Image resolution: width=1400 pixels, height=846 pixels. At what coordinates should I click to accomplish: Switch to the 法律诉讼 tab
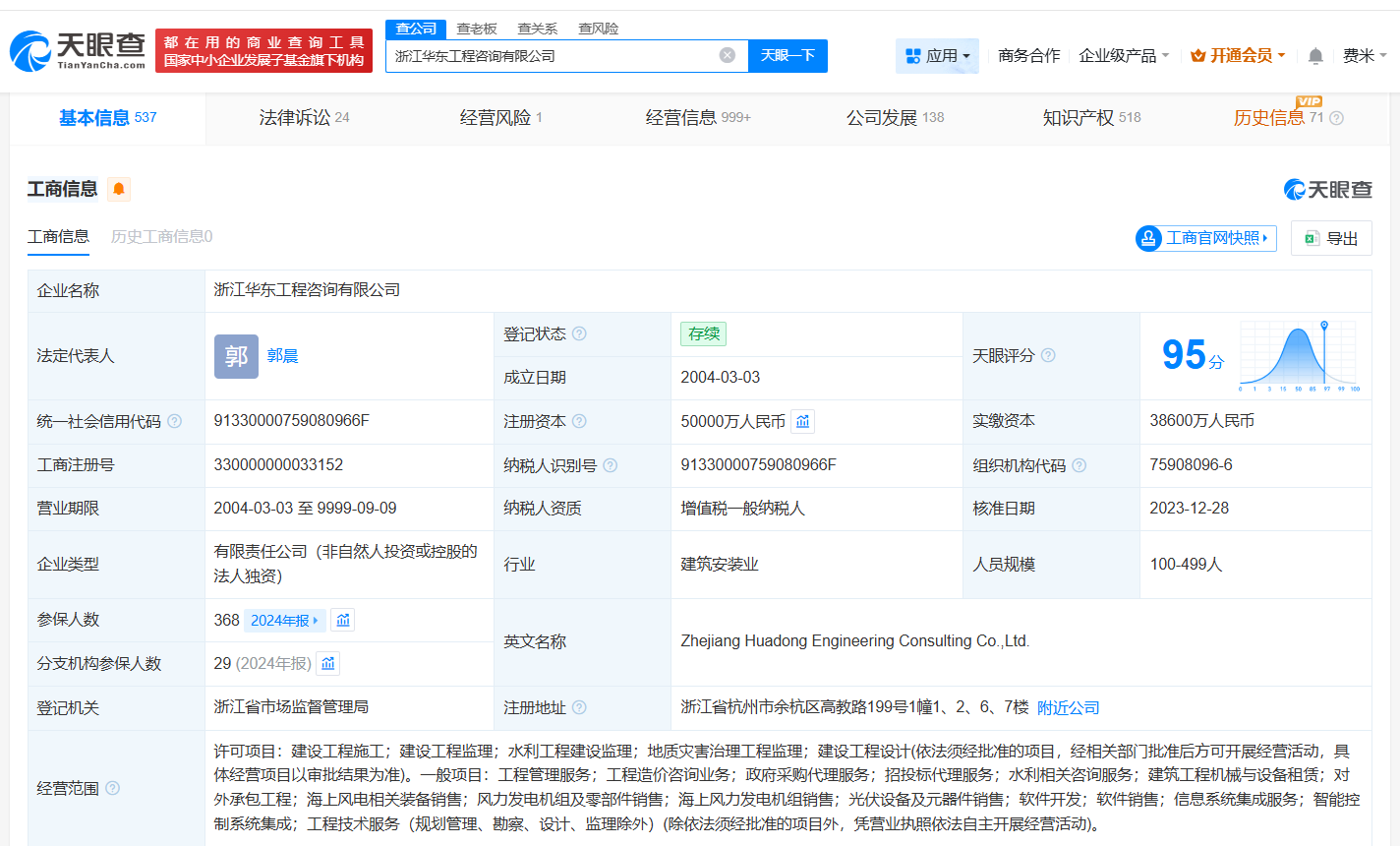click(x=304, y=118)
